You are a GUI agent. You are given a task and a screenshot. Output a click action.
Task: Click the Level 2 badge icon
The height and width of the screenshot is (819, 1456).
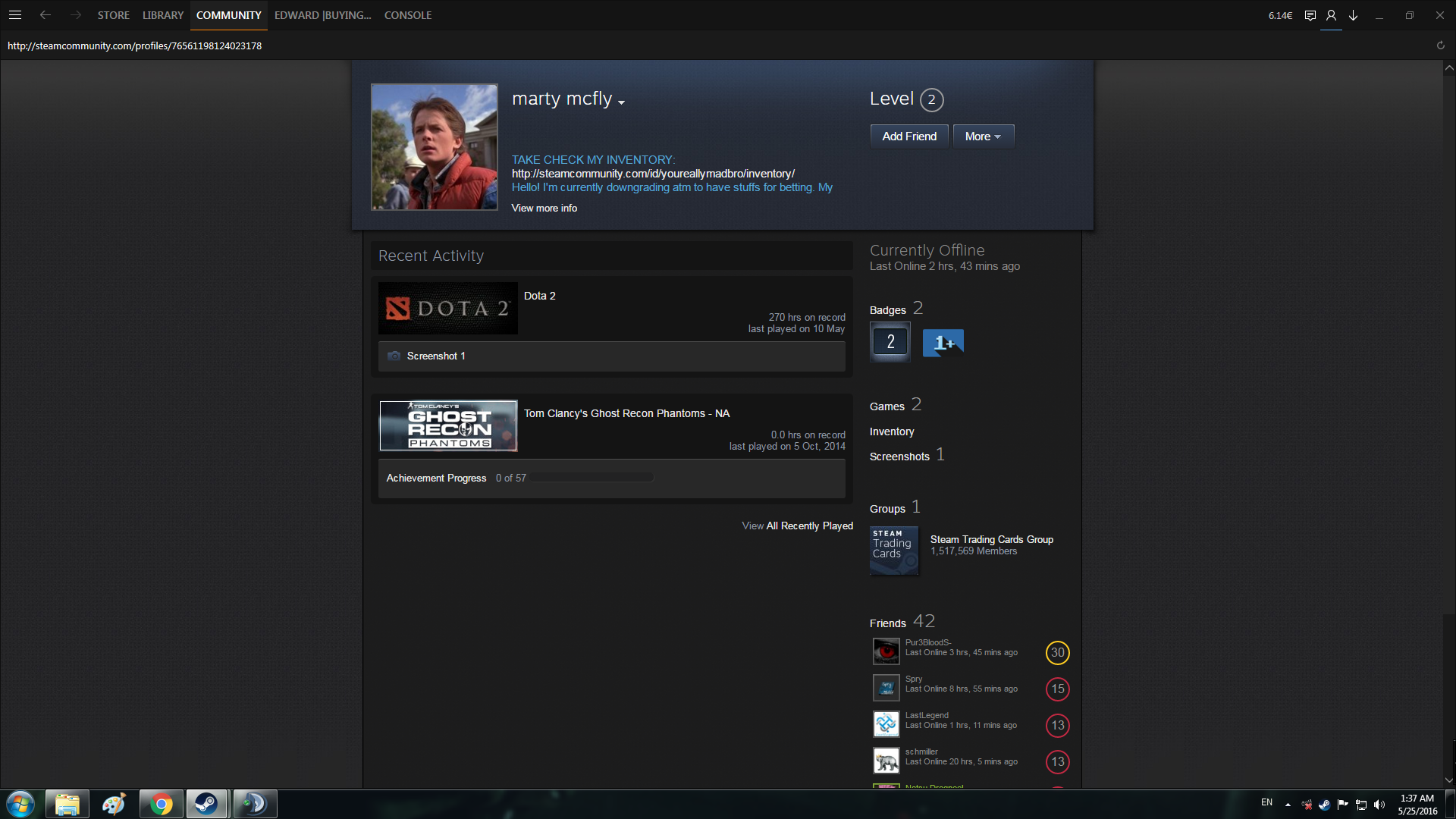(890, 342)
